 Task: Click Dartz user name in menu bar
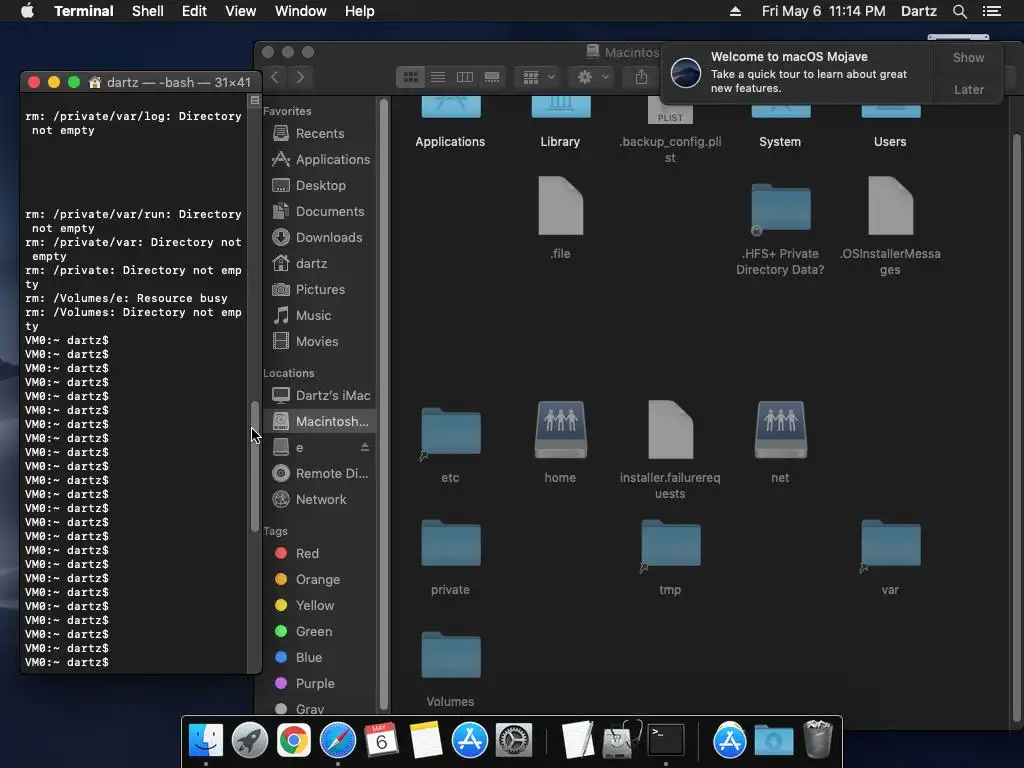coord(918,11)
